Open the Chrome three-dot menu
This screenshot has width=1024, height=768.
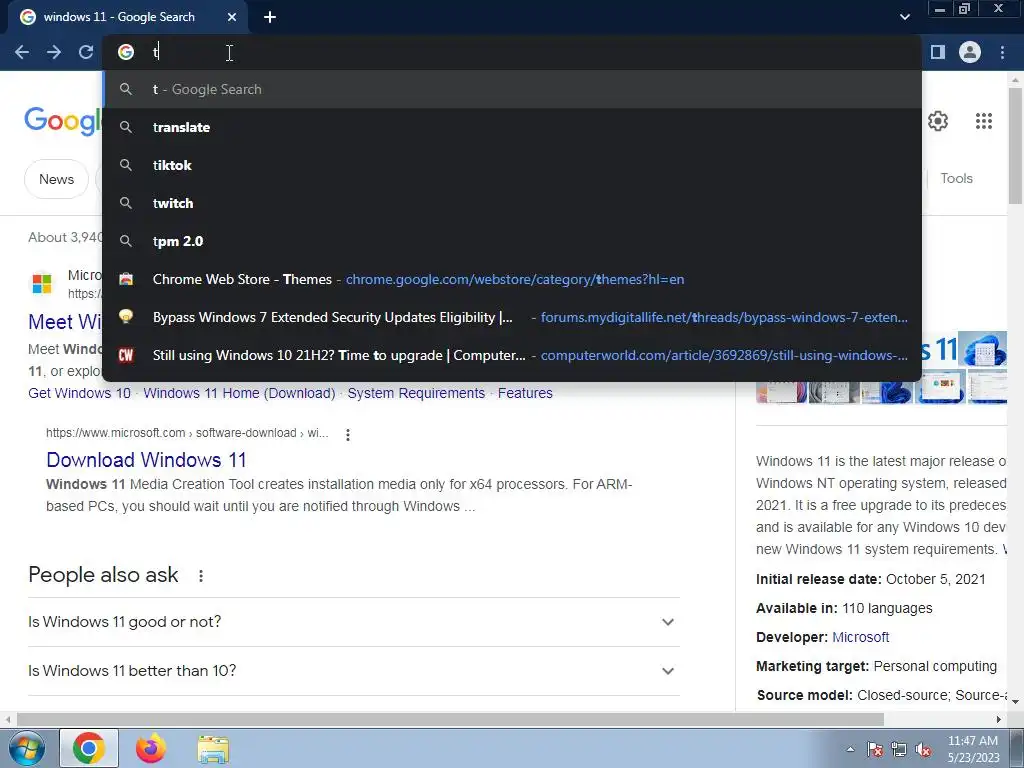pyautogui.click(x=1002, y=52)
